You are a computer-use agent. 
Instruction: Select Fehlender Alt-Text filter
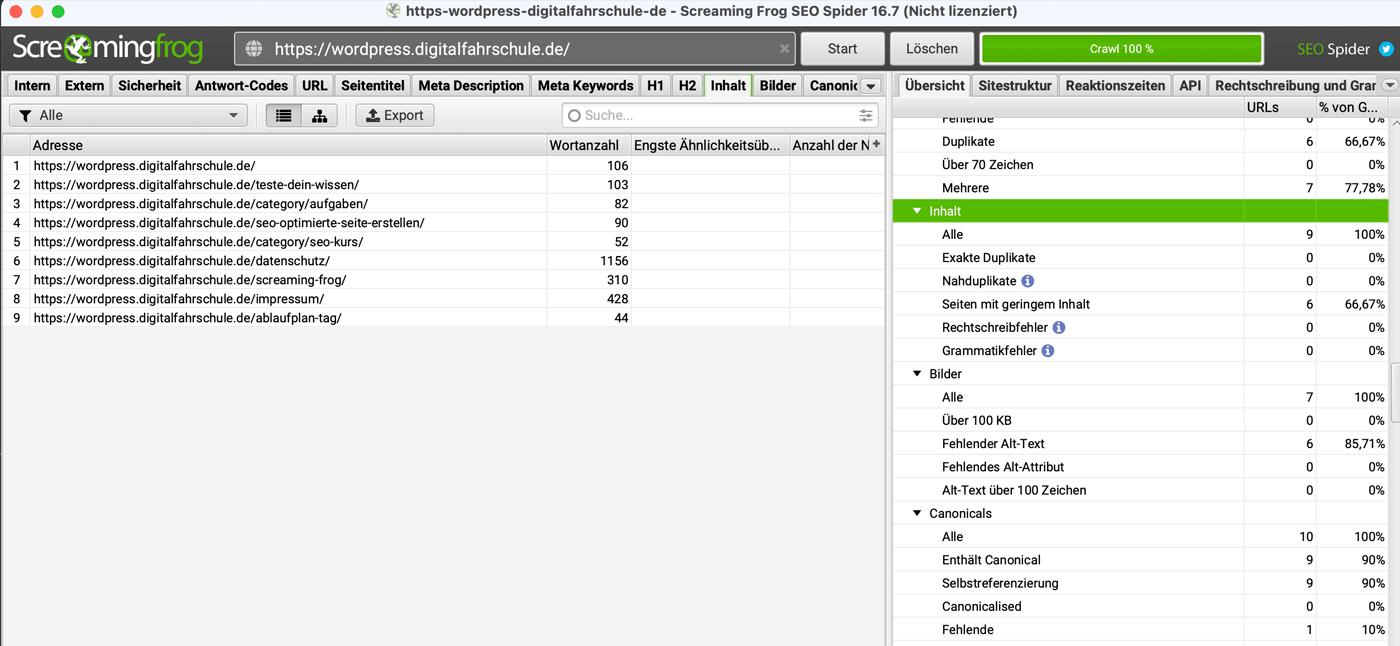(x=1140, y=444)
